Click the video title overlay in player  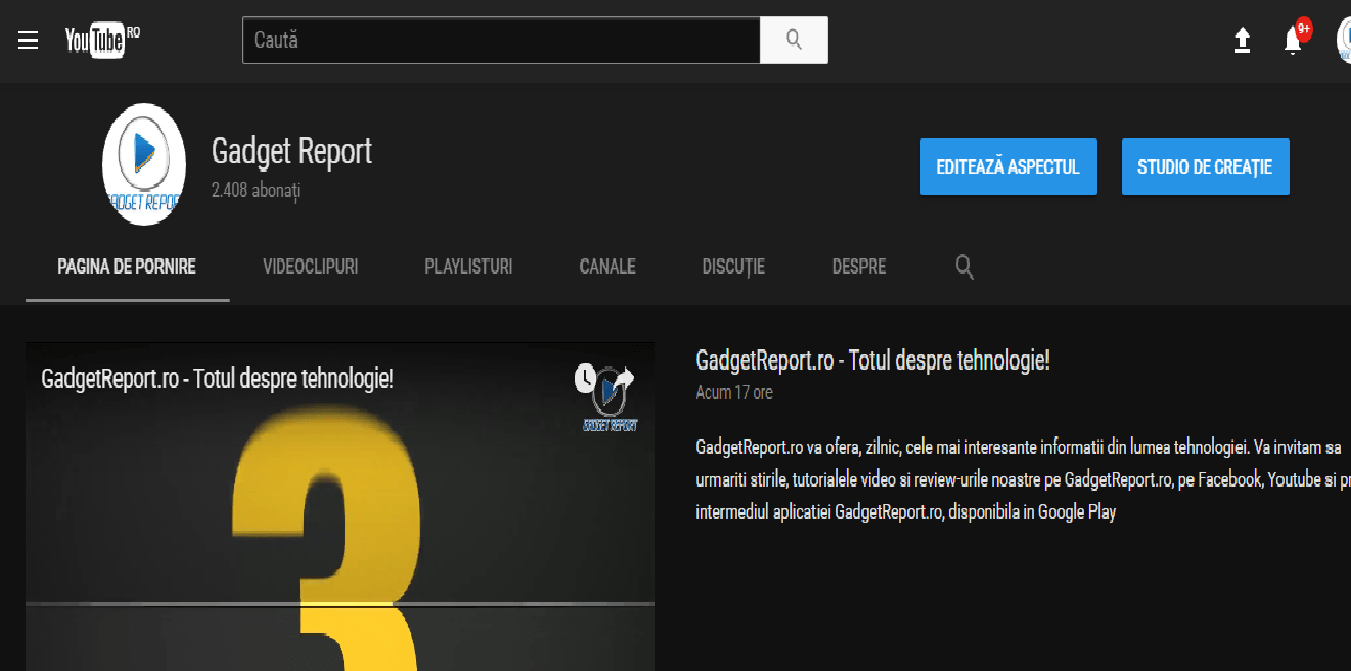[x=217, y=379]
